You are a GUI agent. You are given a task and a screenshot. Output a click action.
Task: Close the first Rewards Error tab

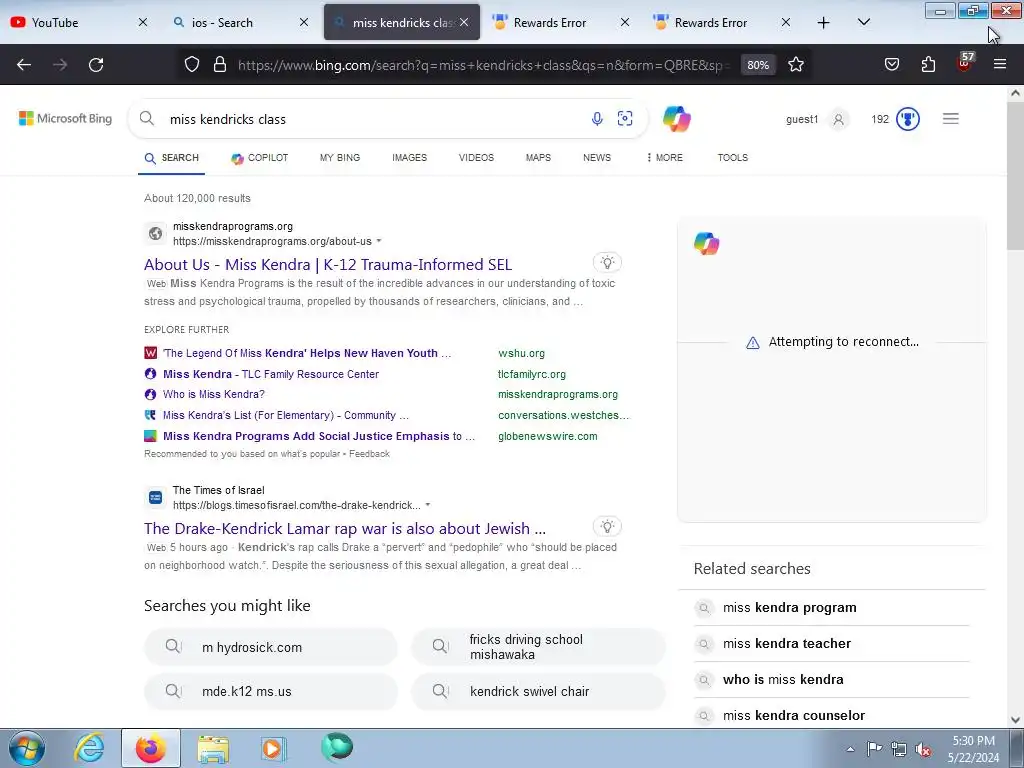coord(625,23)
